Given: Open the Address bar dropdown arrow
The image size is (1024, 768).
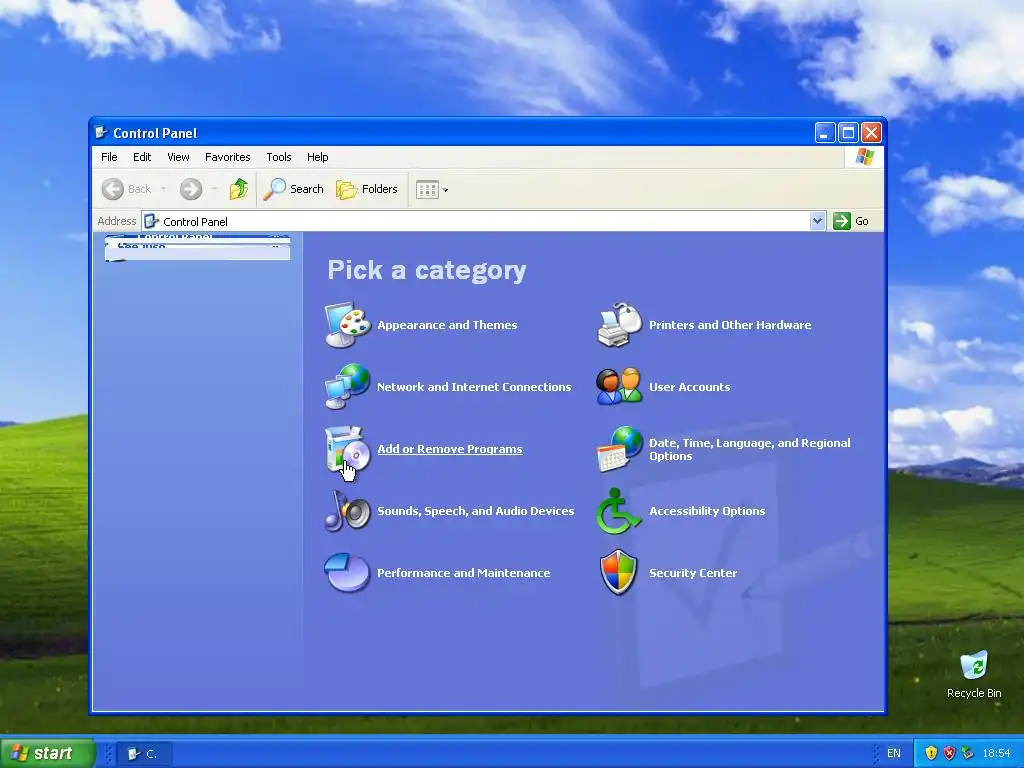Looking at the screenshot, I should coord(817,221).
